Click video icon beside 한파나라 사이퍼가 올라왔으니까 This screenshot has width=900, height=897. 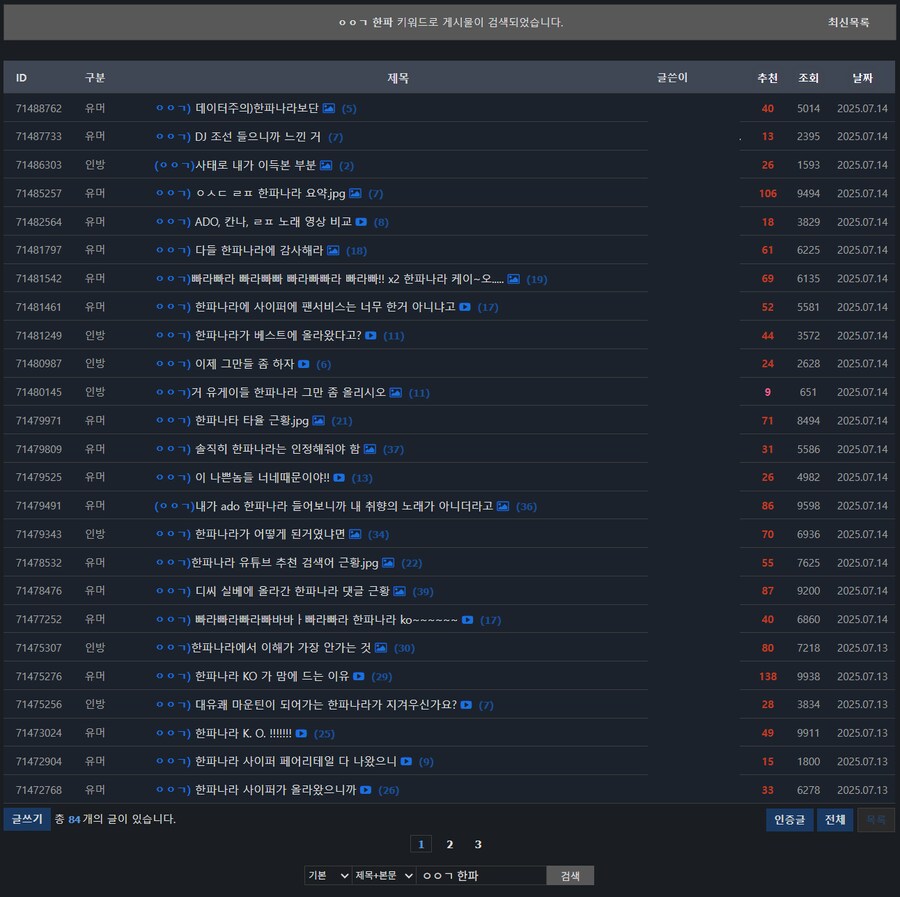click(x=366, y=790)
